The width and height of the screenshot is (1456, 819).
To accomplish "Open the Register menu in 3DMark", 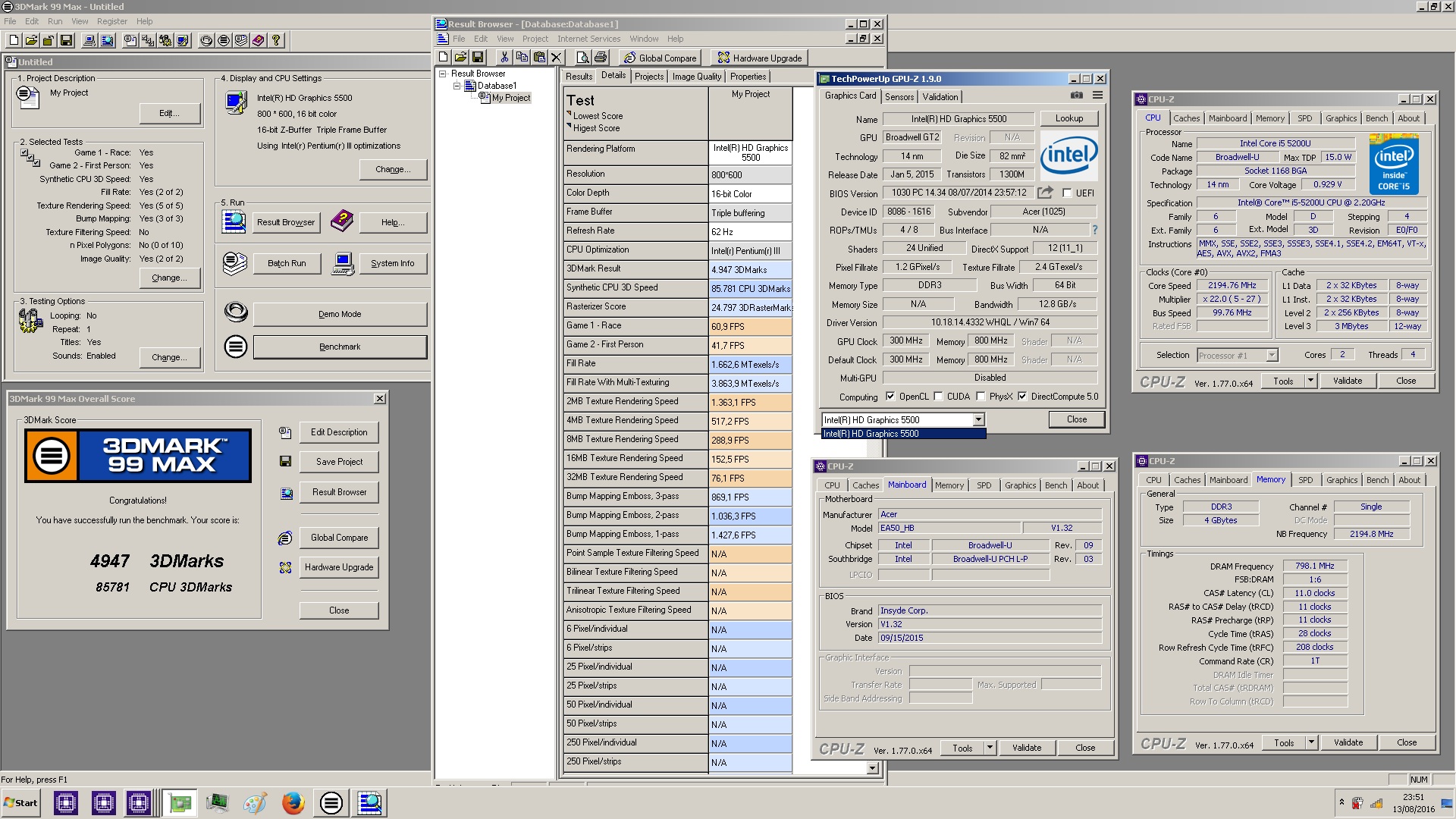I will tap(112, 21).
